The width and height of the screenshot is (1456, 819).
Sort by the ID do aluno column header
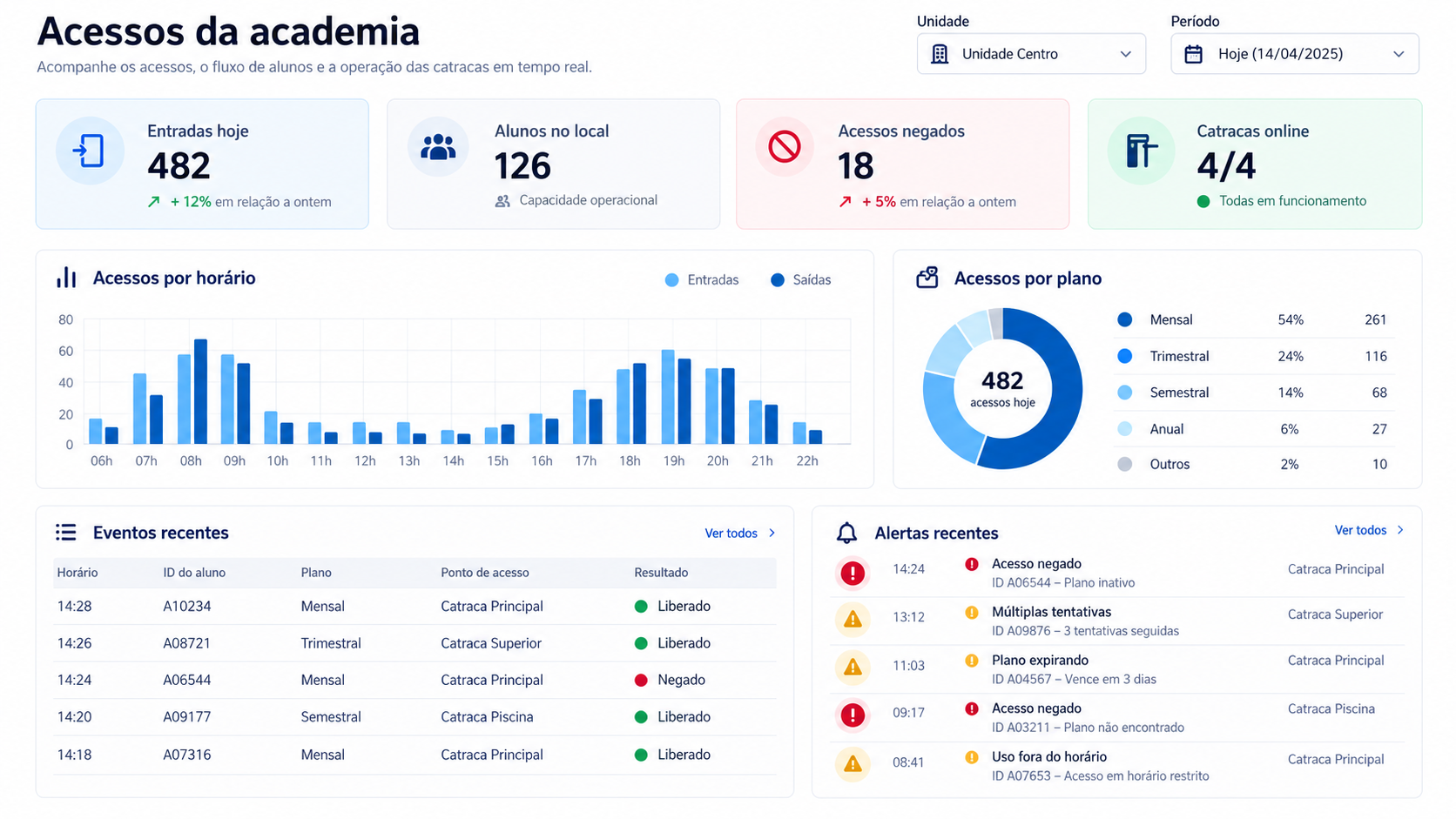click(x=194, y=573)
